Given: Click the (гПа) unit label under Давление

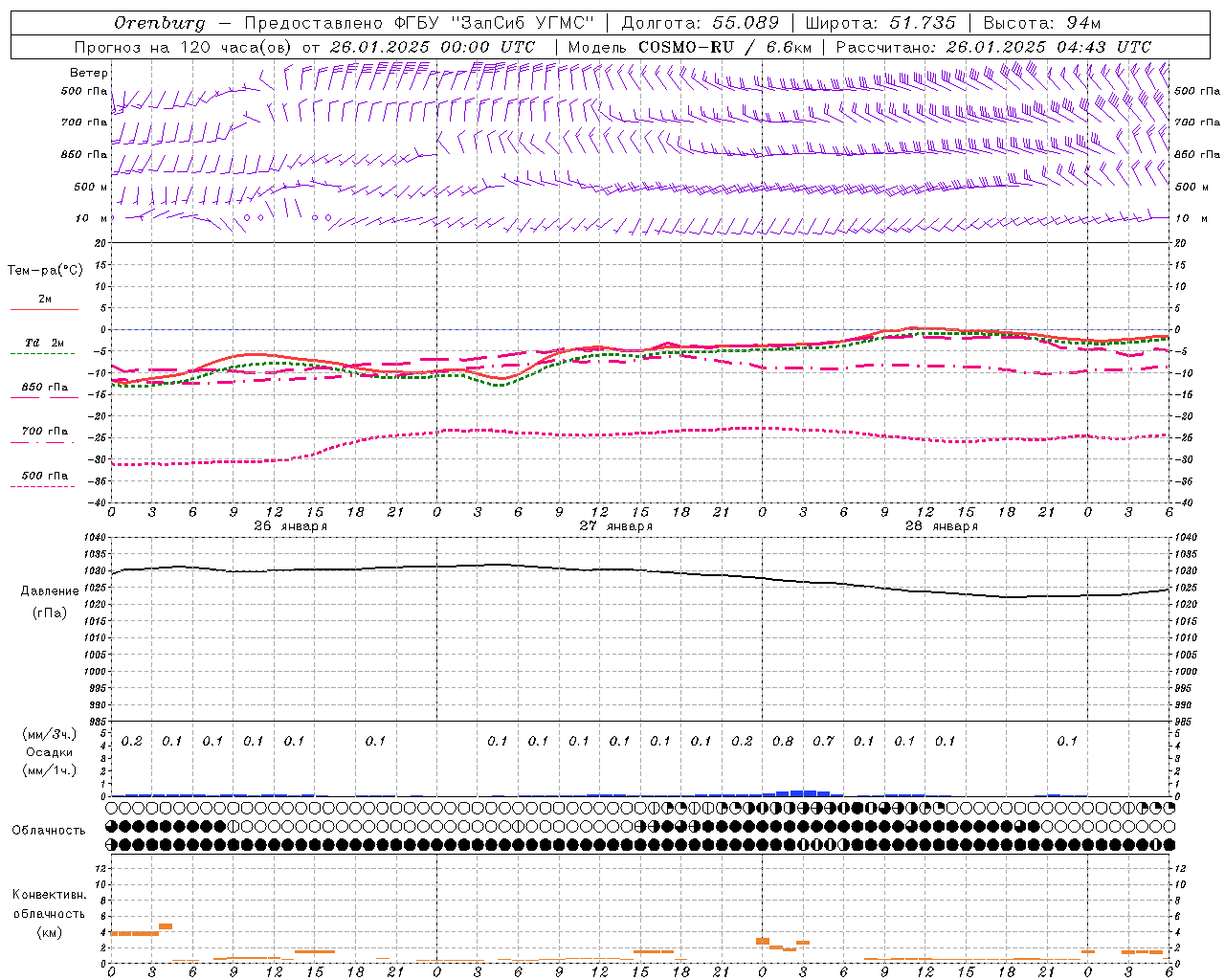Looking at the screenshot, I should click(x=50, y=613).
